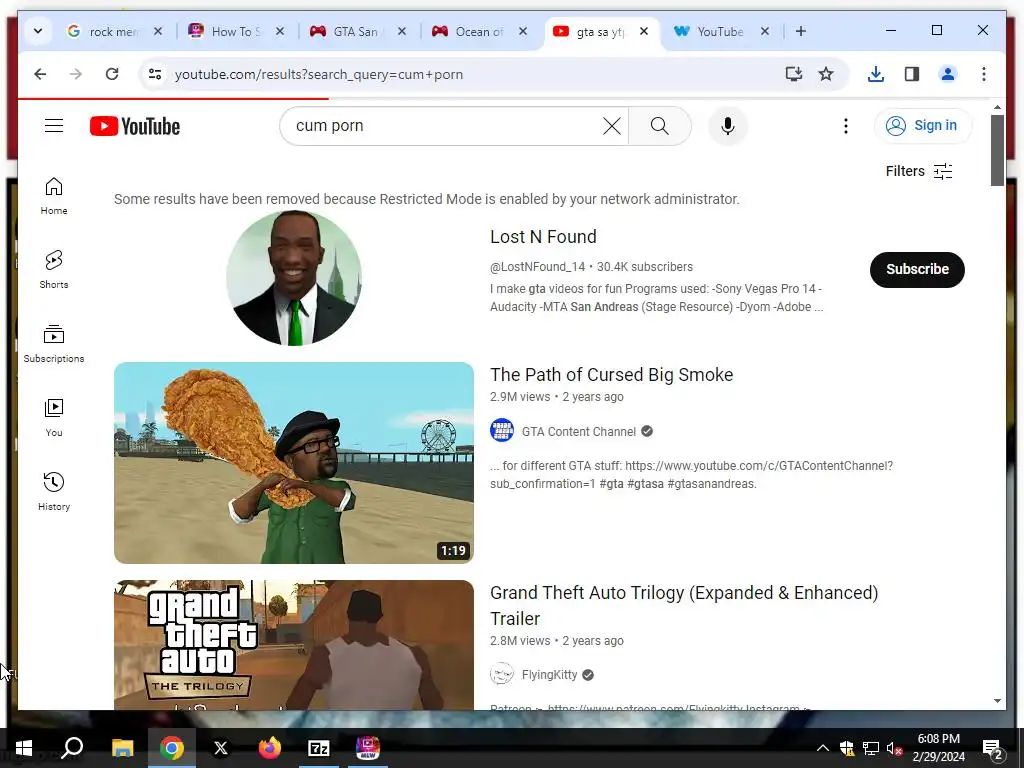
Task: Bookmark this page with the star
Action: [x=826, y=74]
